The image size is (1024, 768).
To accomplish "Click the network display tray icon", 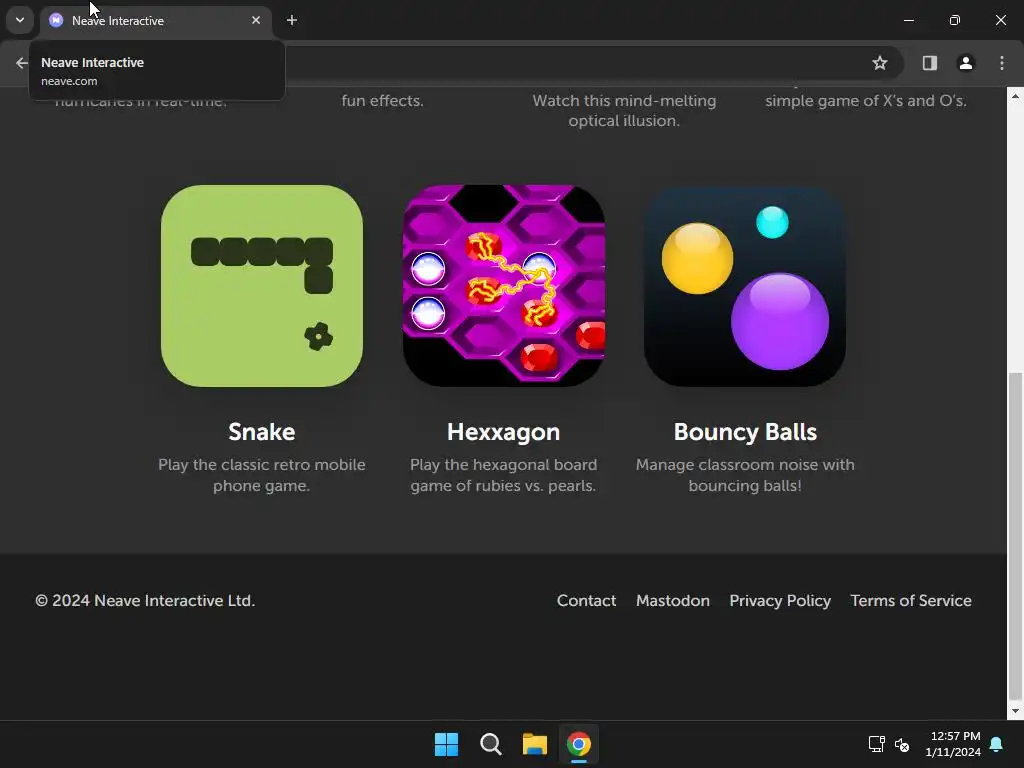I will click(x=876, y=744).
